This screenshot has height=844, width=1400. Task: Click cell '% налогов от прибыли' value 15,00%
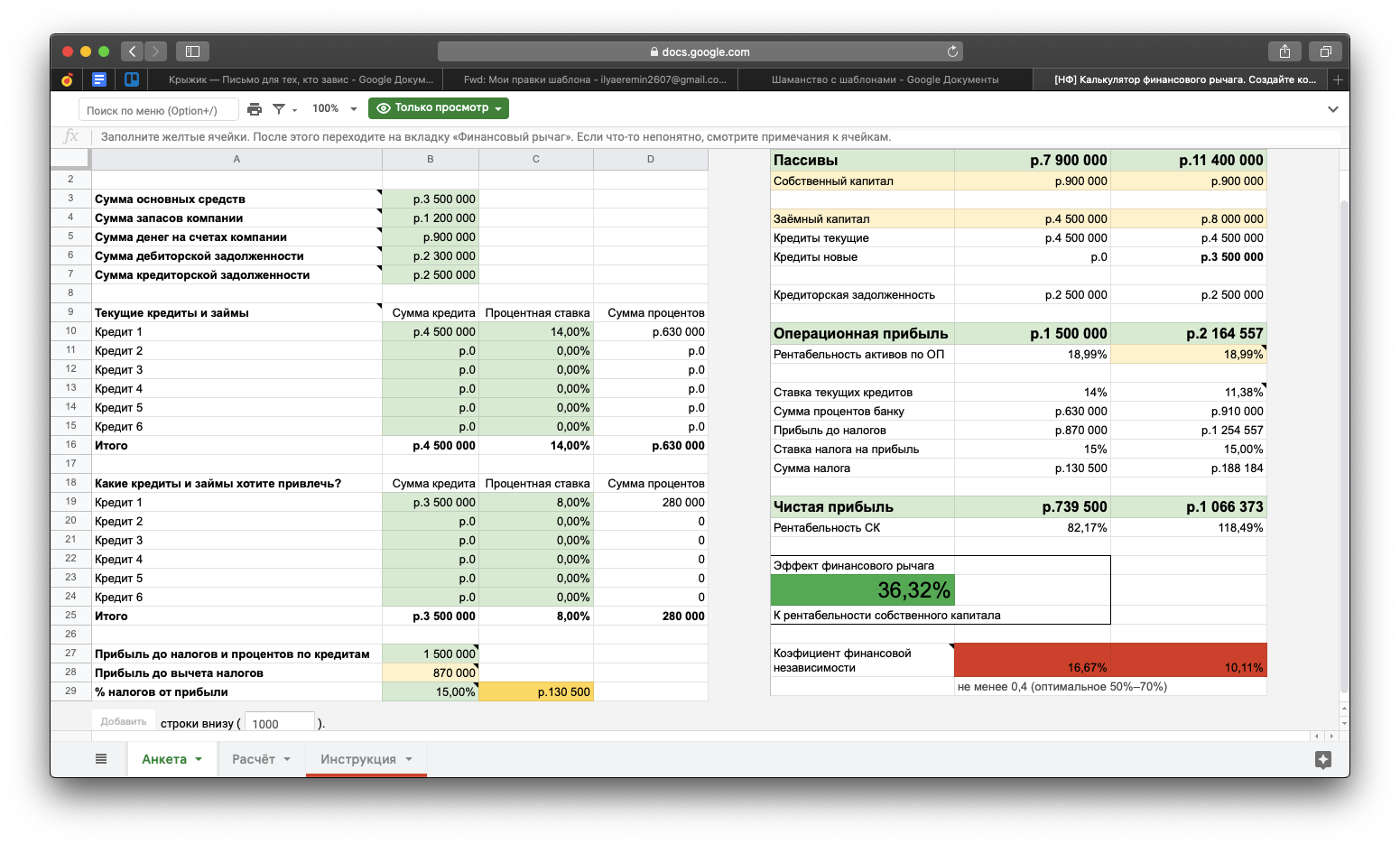[431, 691]
